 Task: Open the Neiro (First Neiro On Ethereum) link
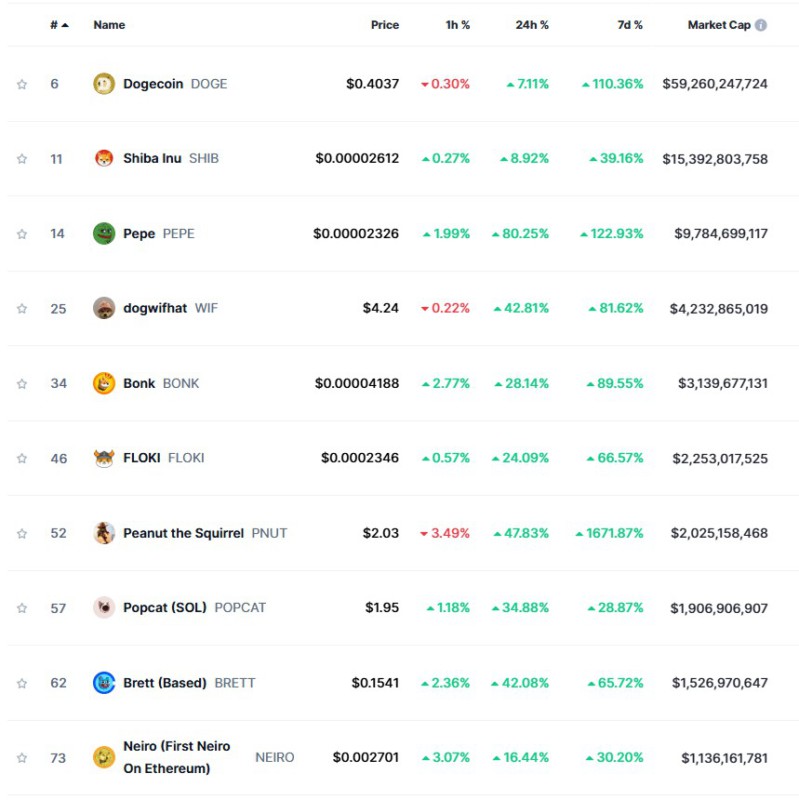pos(176,757)
